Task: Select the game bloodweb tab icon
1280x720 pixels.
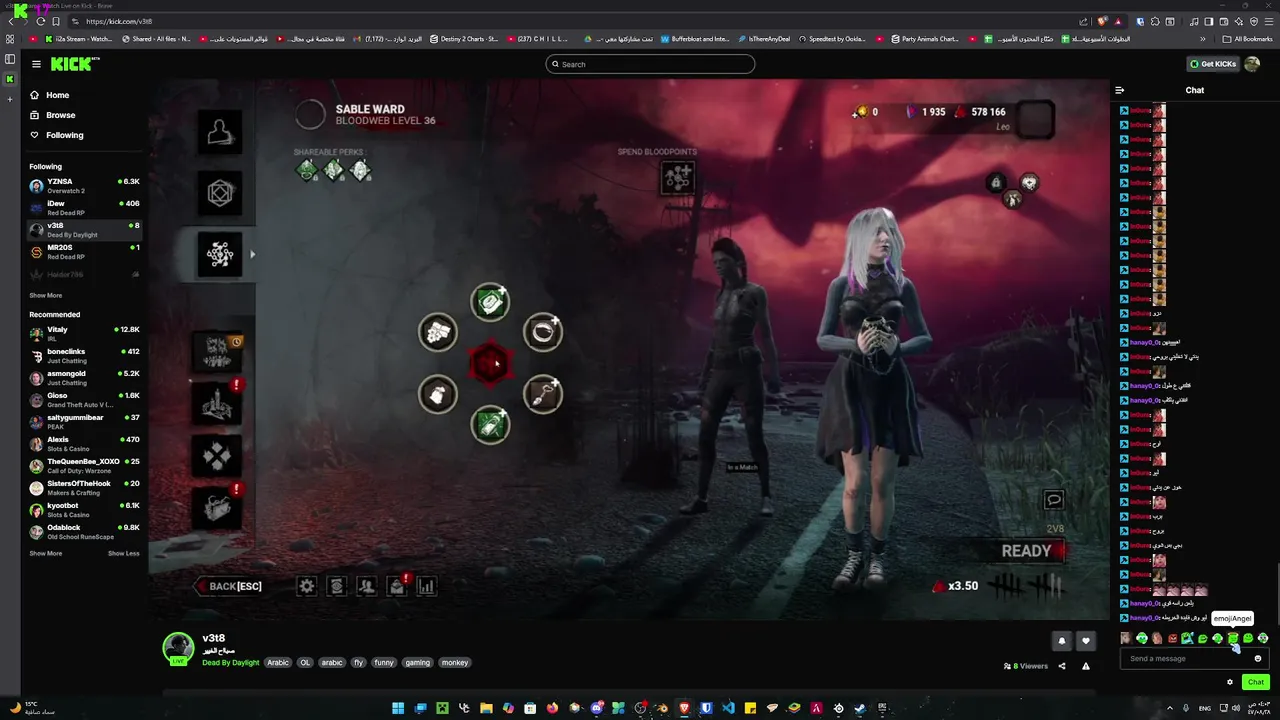Action: coord(219,255)
